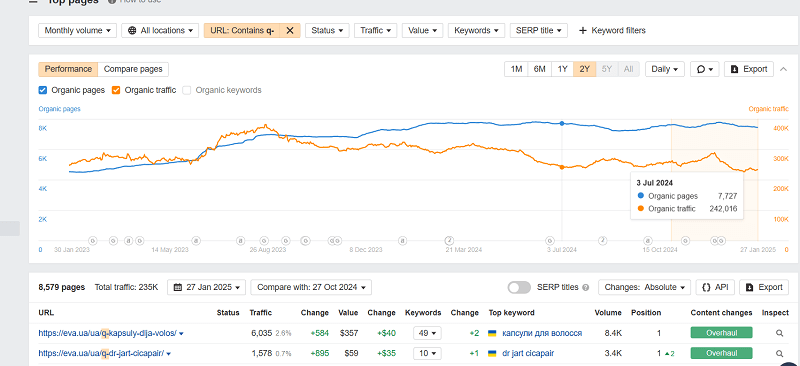Open the Traffic filter dropdown
This screenshot has width=800, height=366.
click(376, 31)
